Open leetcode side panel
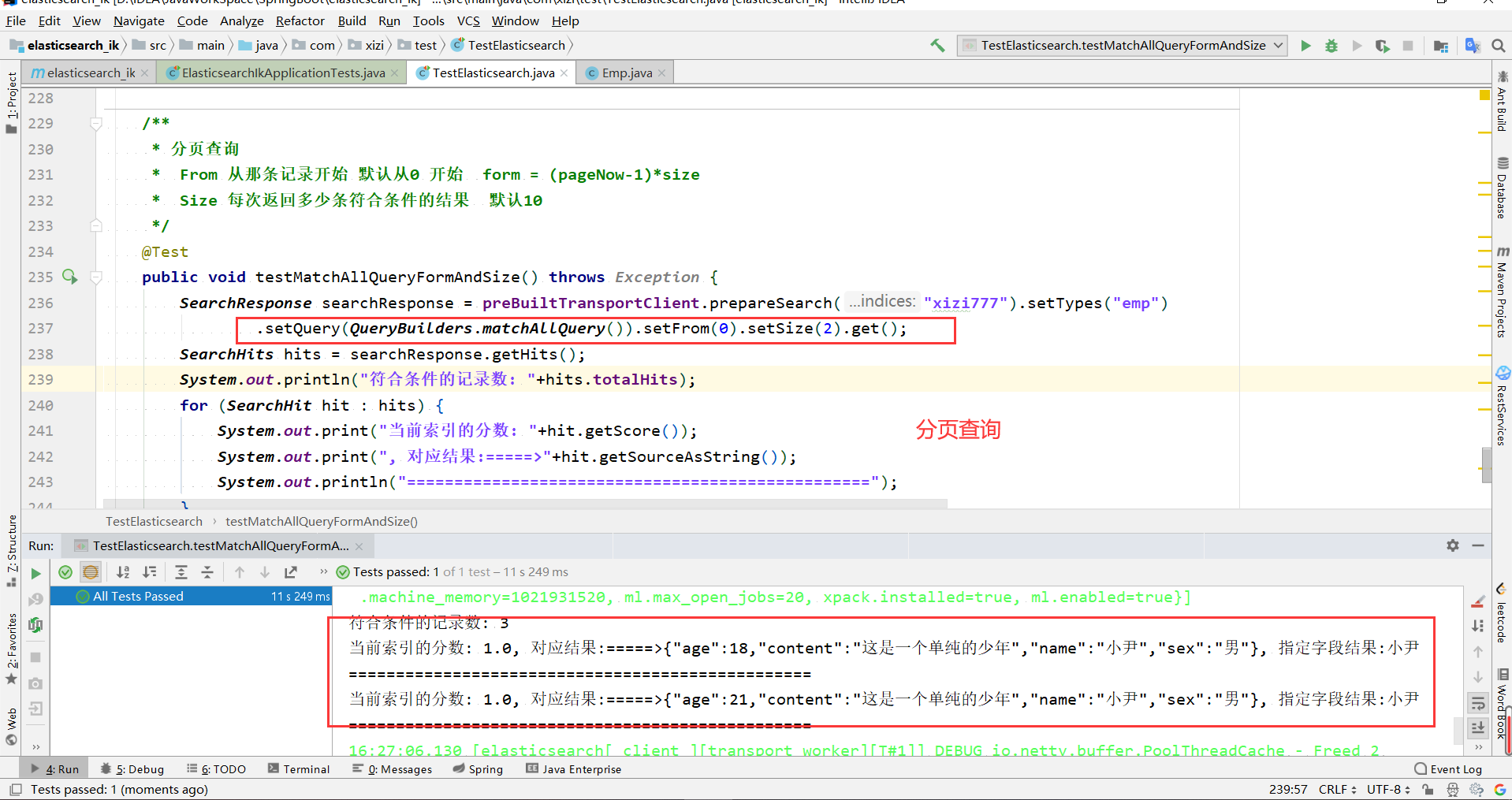1512x800 pixels. point(1503,613)
